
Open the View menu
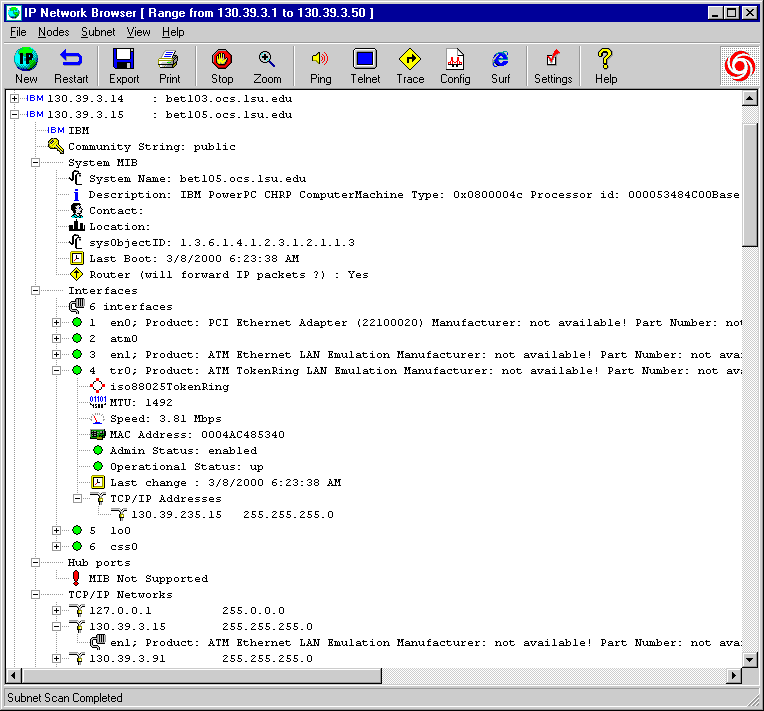point(138,32)
